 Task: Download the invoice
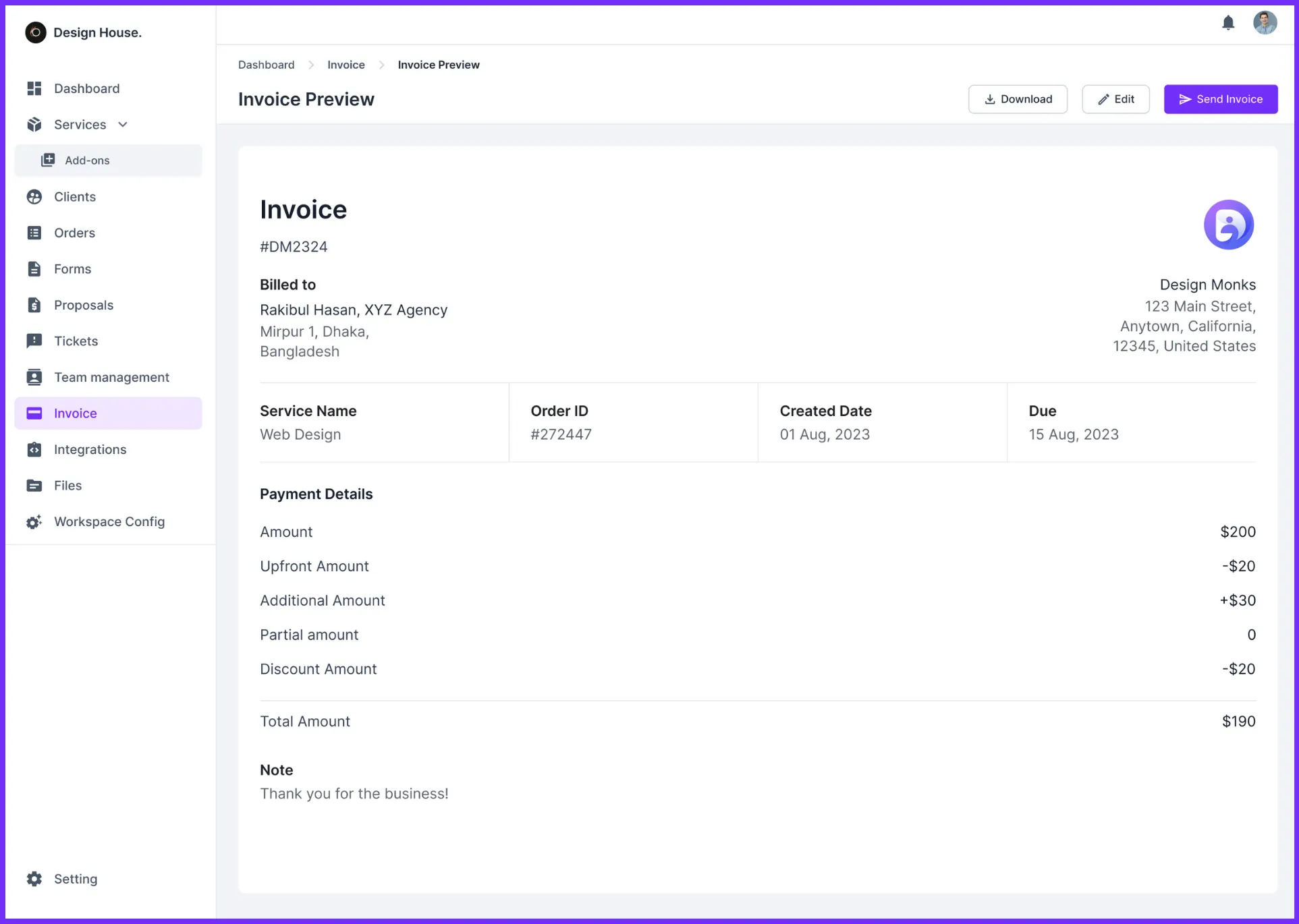coord(1018,99)
